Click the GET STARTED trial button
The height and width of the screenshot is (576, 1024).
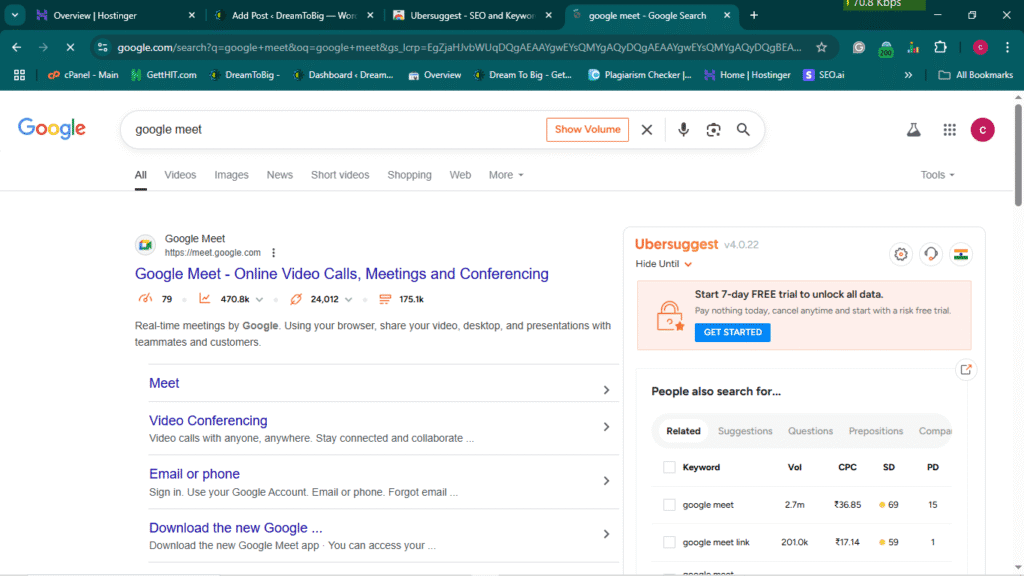pyautogui.click(x=732, y=332)
